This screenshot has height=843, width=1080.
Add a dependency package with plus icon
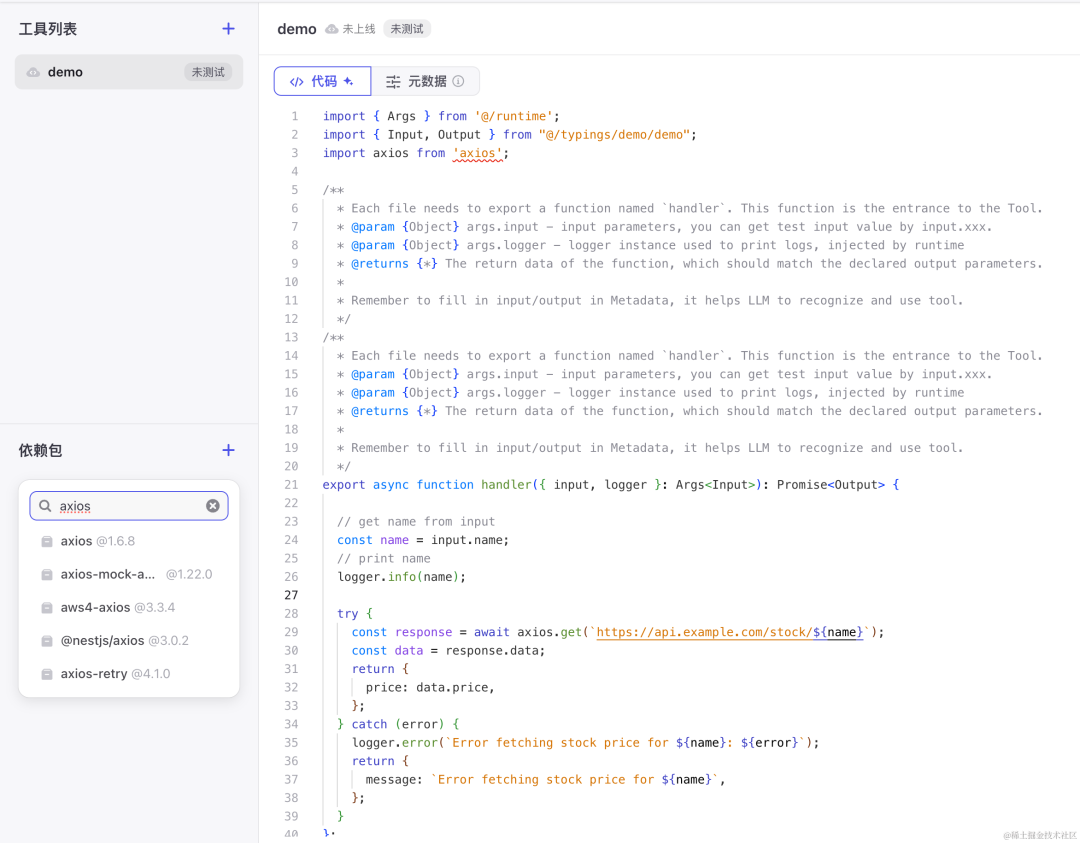[x=228, y=450]
